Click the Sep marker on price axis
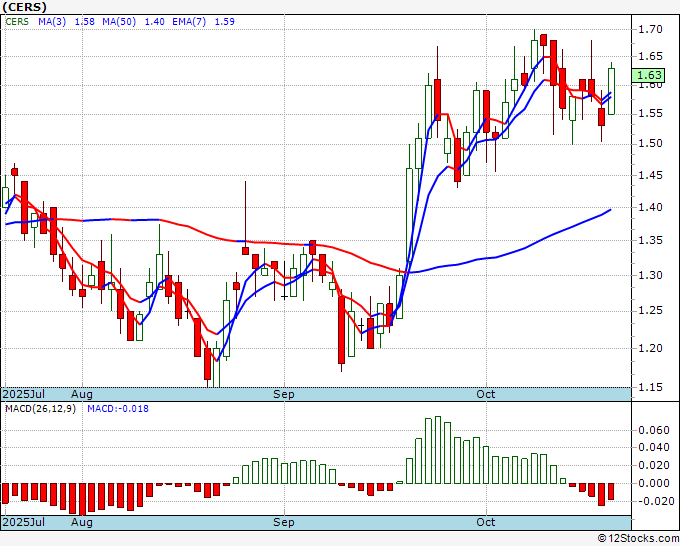This screenshot has height=546, width=680. pos(284,394)
